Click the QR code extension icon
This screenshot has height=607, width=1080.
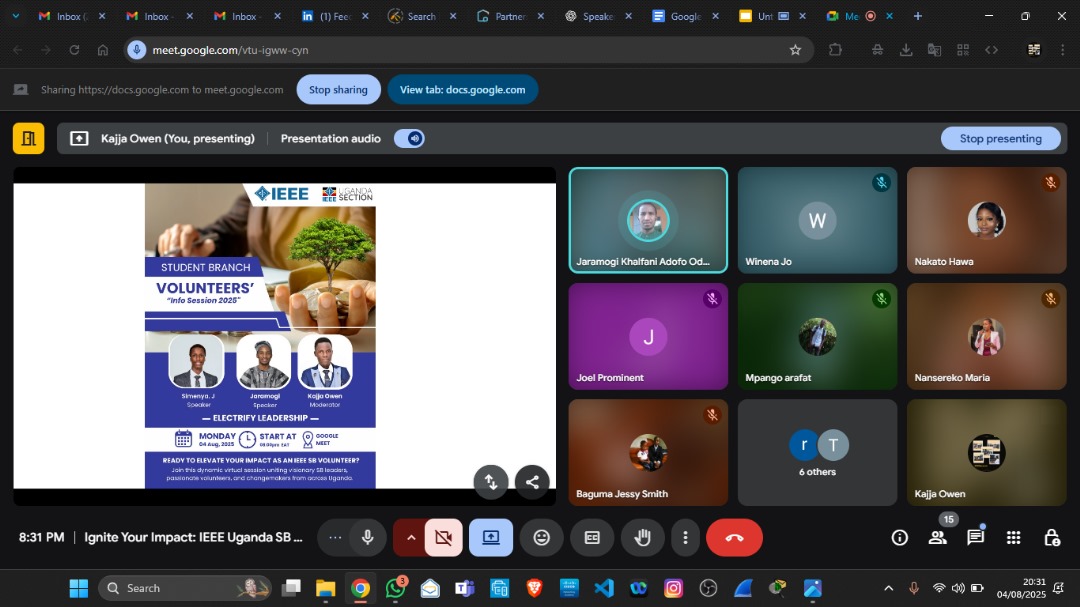(963, 50)
